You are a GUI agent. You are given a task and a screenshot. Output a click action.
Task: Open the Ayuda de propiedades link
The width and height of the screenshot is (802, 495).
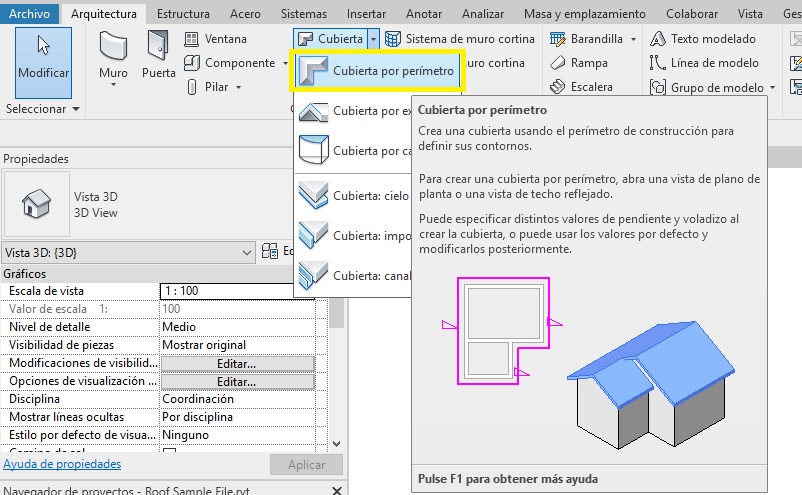point(62,464)
